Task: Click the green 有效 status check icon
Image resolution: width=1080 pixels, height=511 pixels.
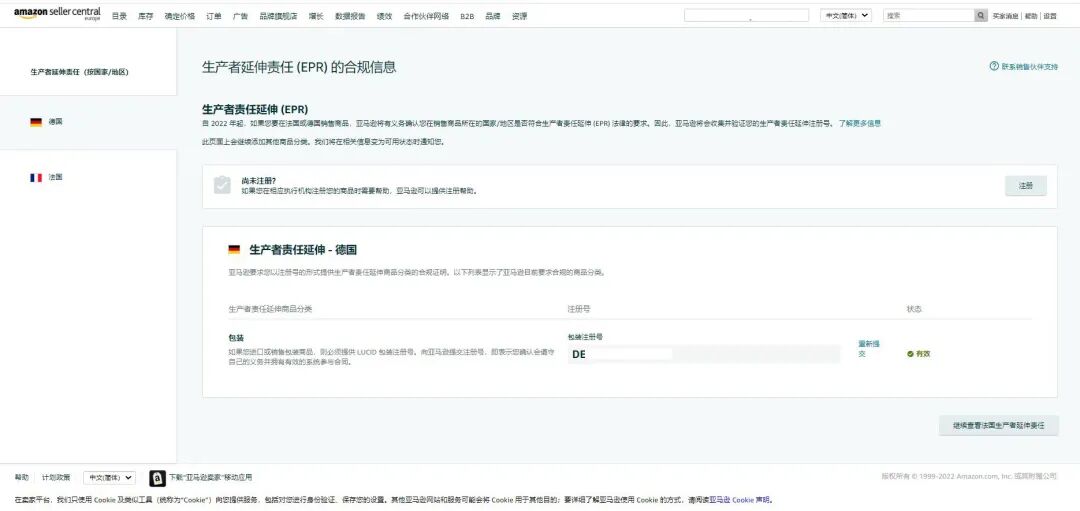Action: 910,353
